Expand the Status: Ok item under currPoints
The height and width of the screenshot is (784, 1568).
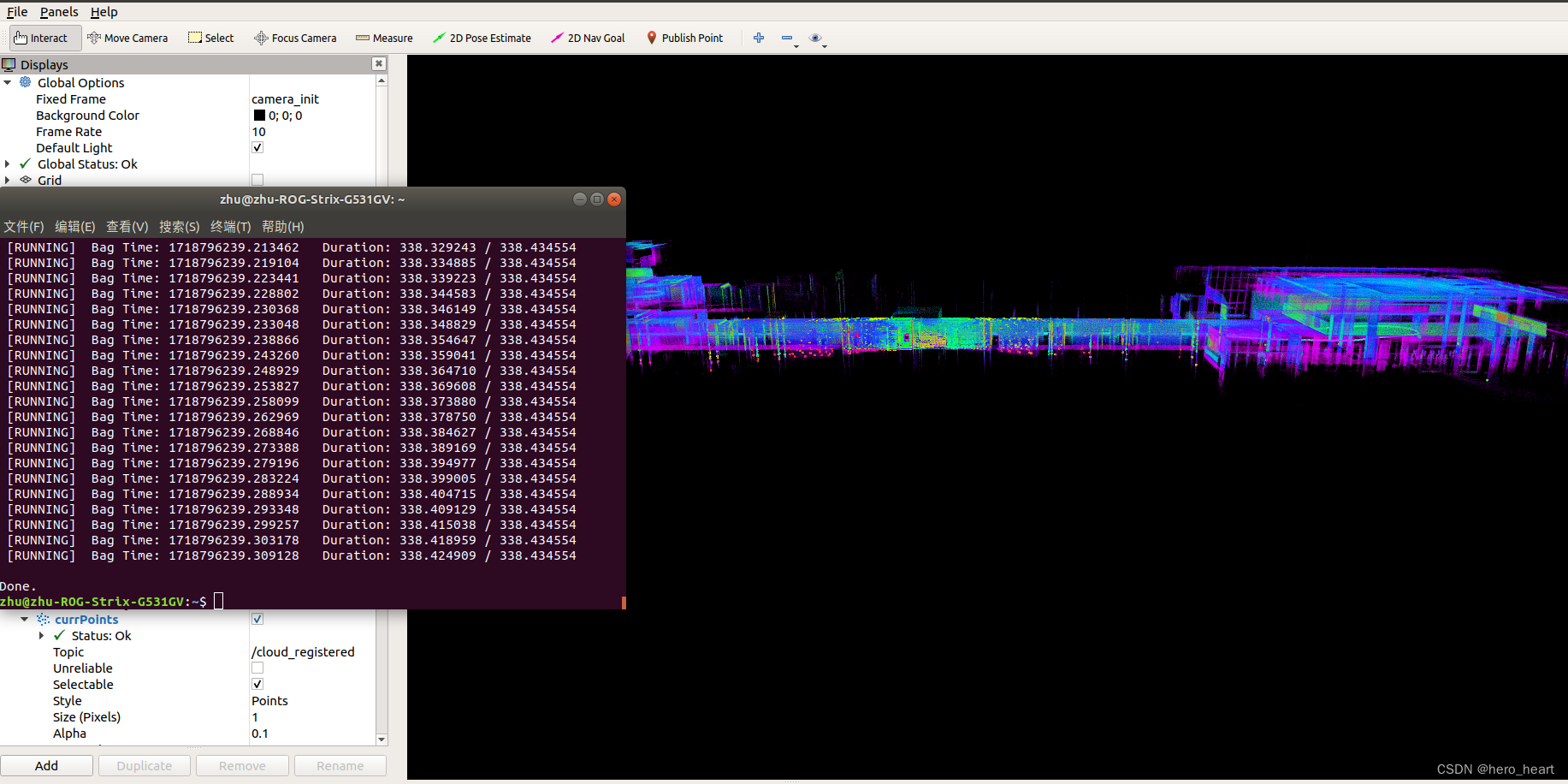point(42,636)
